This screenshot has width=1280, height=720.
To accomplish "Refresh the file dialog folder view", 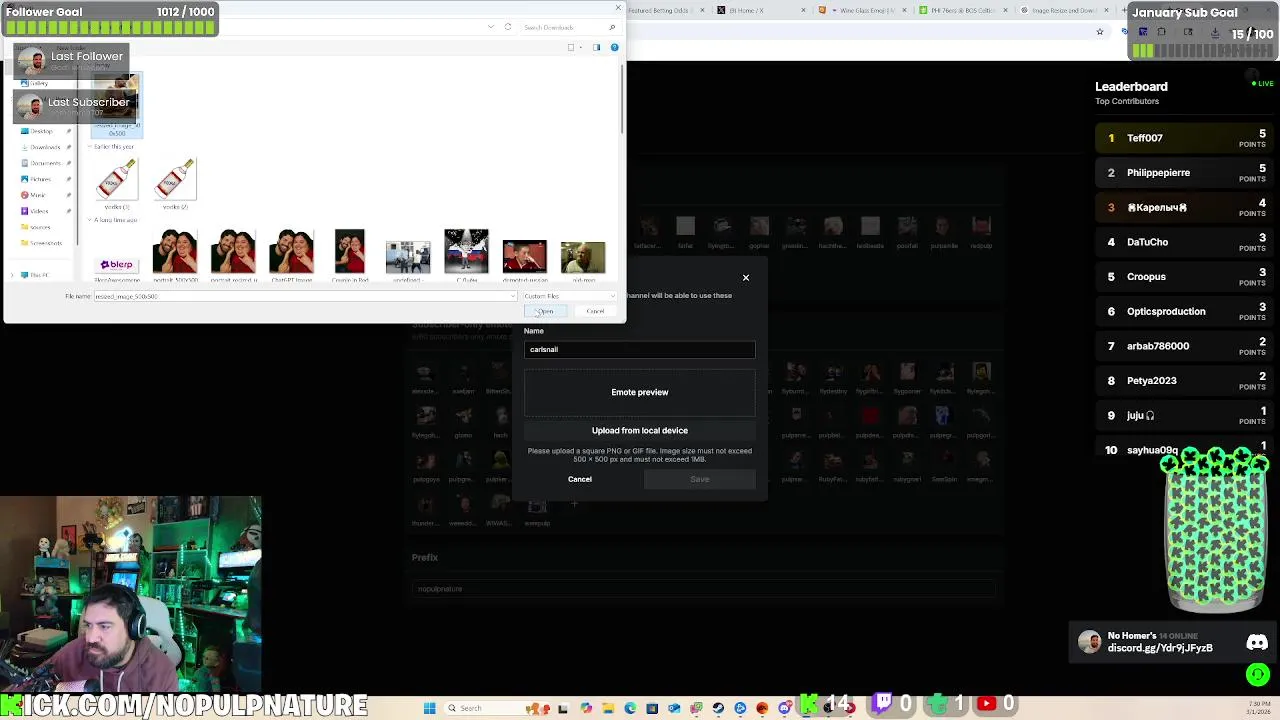I will [508, 27].
